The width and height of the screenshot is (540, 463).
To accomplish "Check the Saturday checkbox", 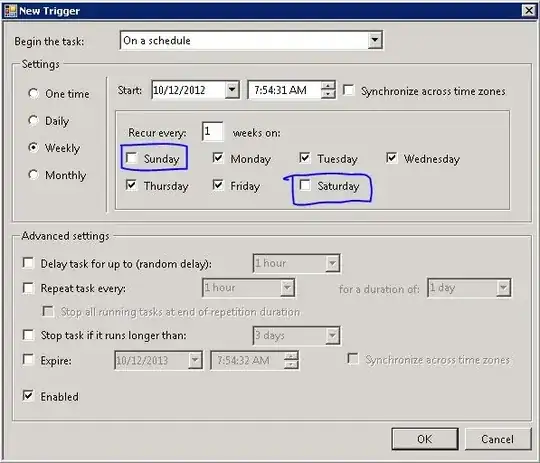I will 305,185.
